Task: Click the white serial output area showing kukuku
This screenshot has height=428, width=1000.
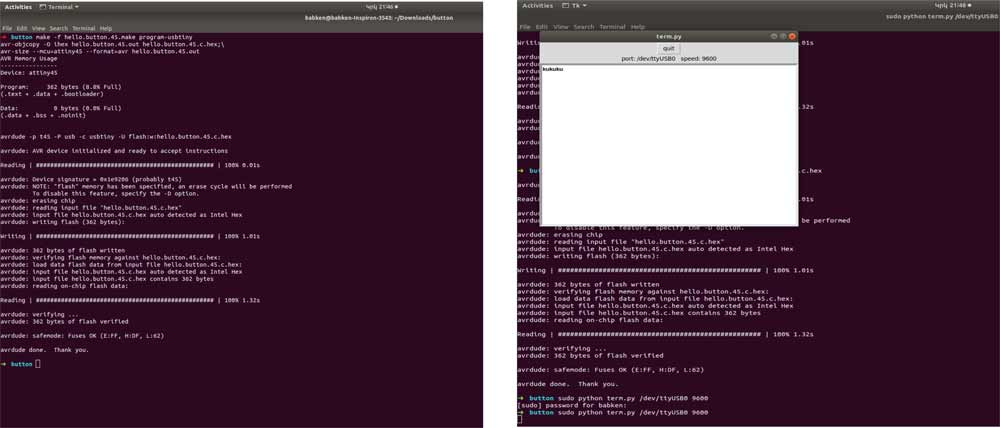Action: pos(668,144)
